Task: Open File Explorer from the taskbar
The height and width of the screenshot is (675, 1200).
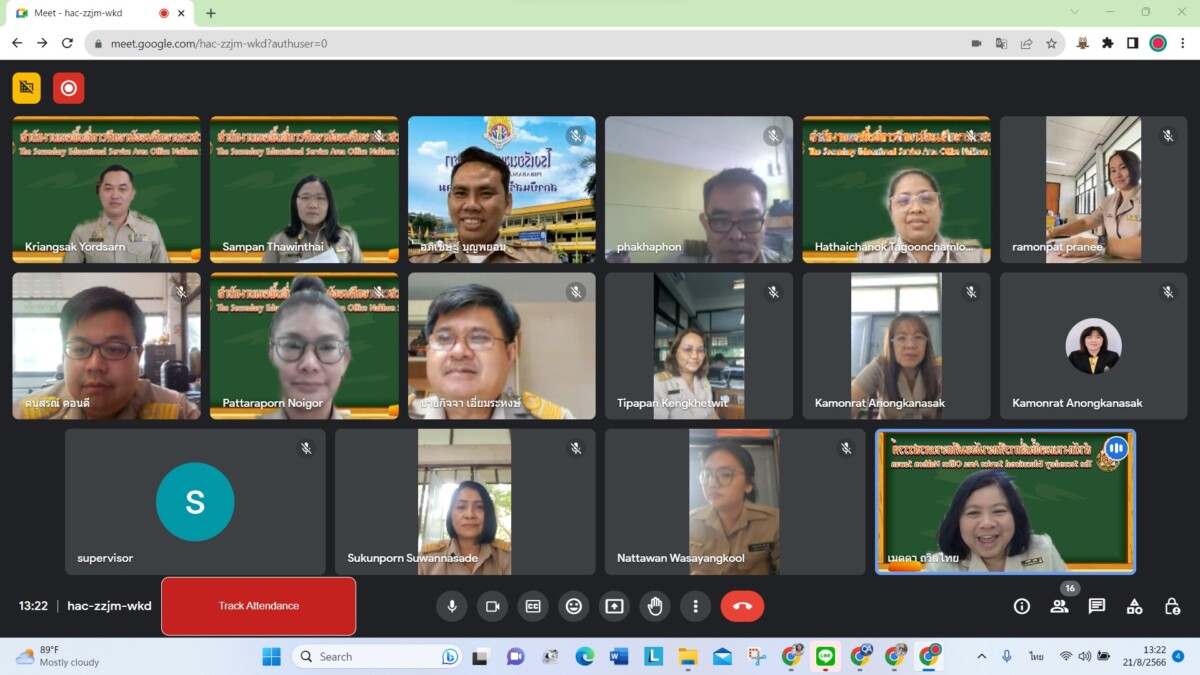Action: tap(688, 657)
